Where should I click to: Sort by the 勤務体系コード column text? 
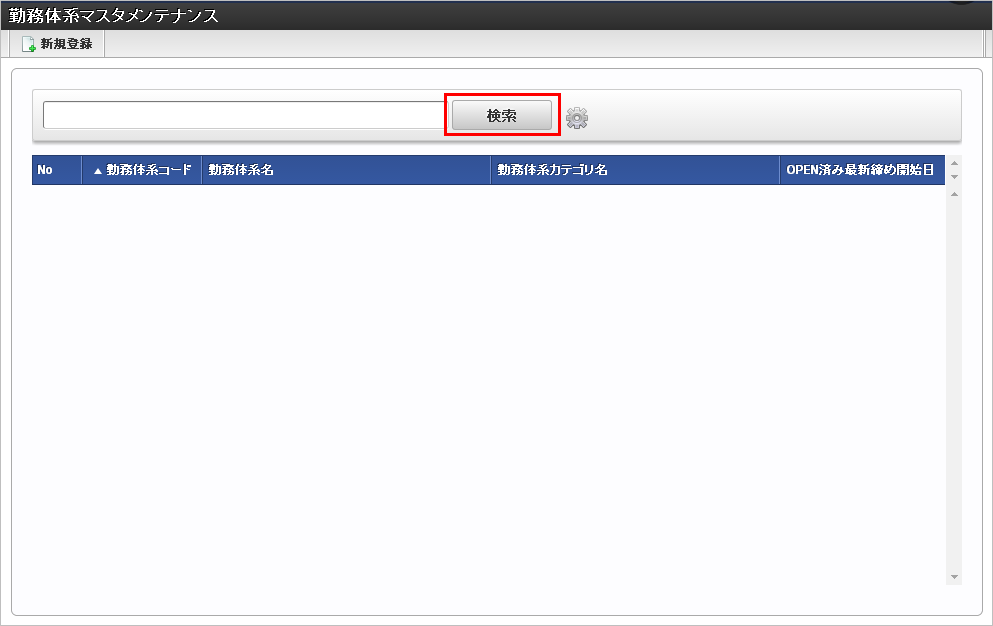click(149, 170)
